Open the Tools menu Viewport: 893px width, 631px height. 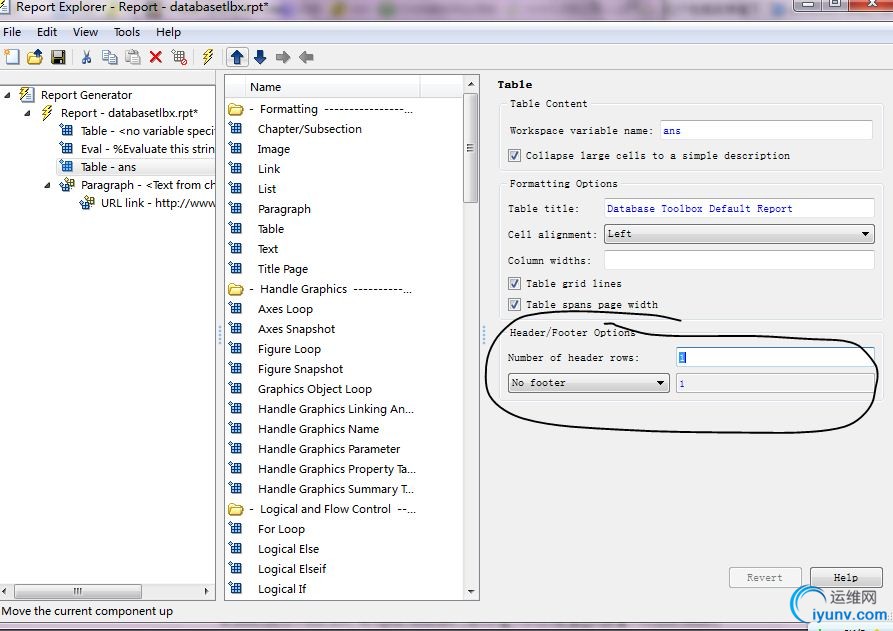point(126,32)
